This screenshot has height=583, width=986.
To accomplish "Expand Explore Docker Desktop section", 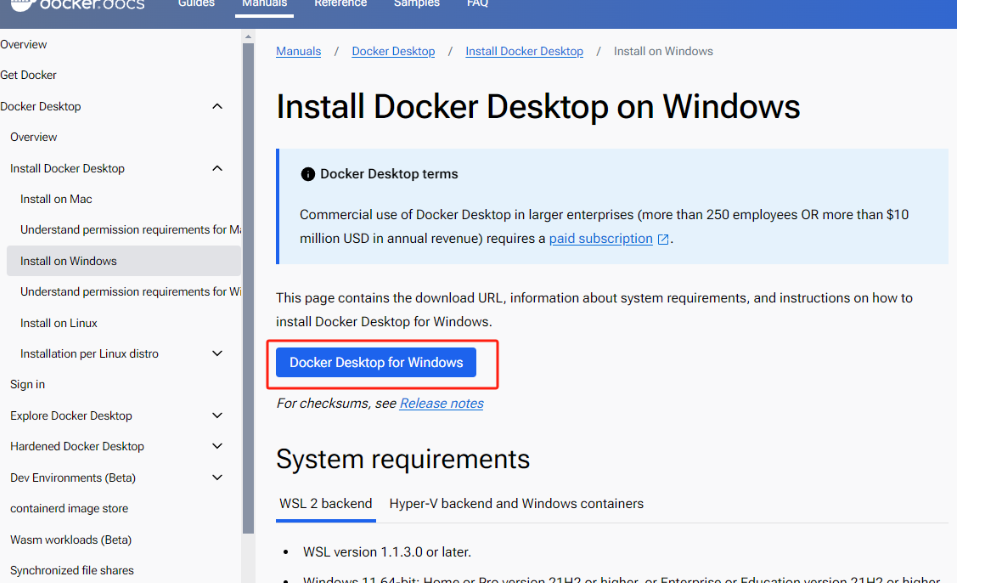I will coord(217,416).
